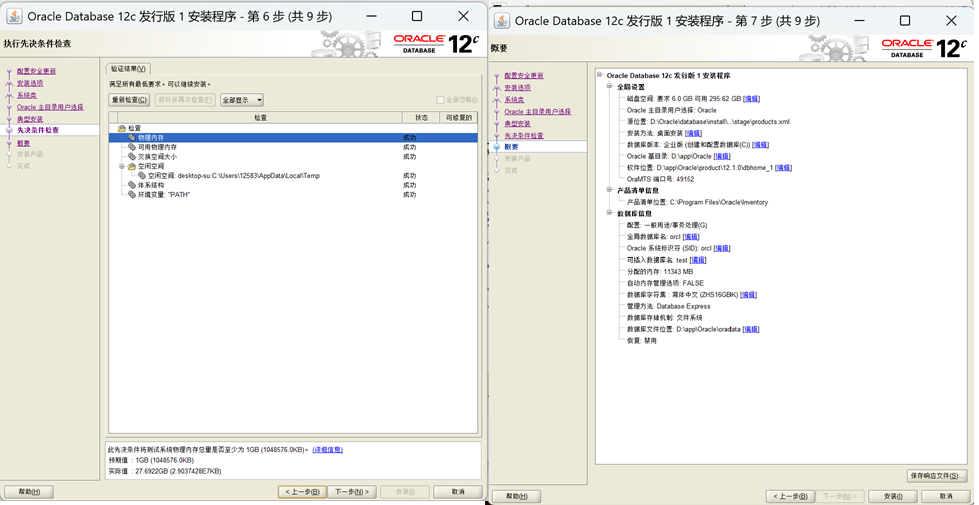Click the check icon beside 体系结构

(132, 185)
